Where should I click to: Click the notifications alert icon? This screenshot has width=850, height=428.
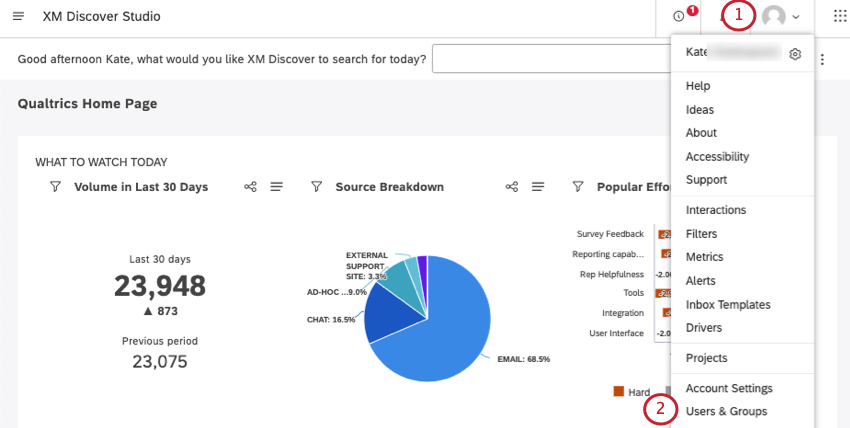(x=681, y=16)
